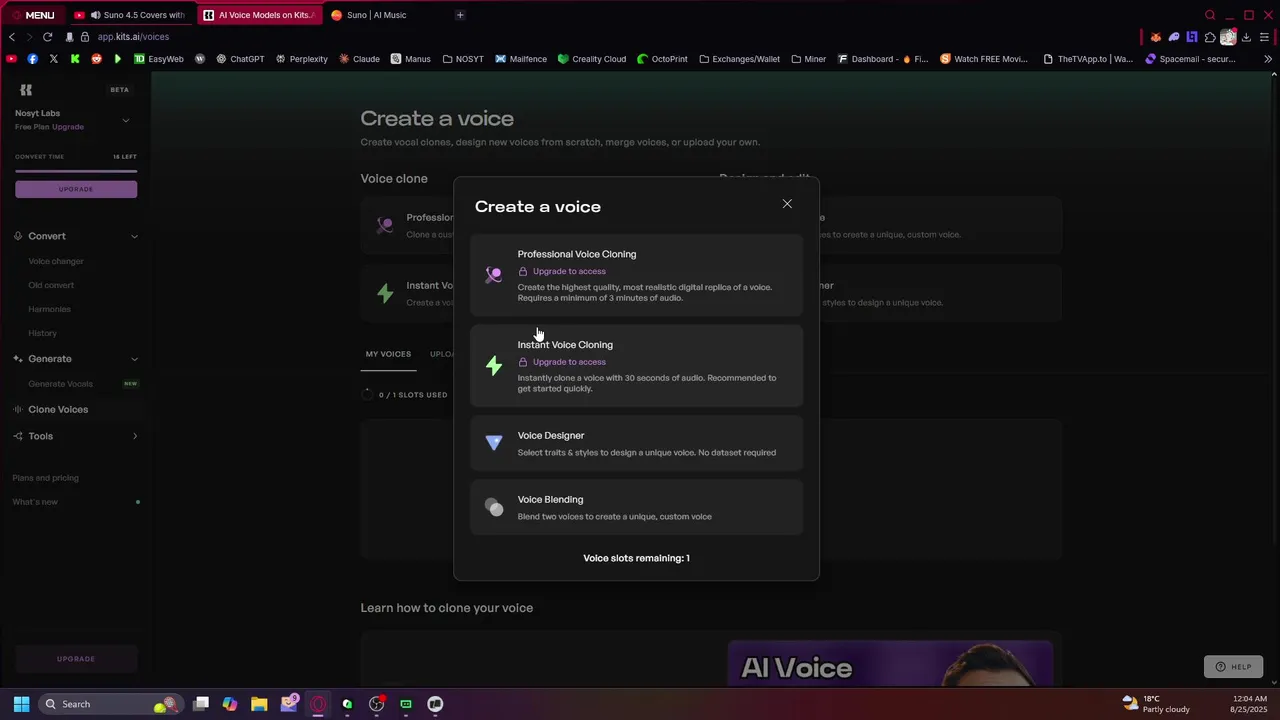Open the NOSYT bookmarks folder
This screenshot has height=720, width=1280.
[463, 59]
